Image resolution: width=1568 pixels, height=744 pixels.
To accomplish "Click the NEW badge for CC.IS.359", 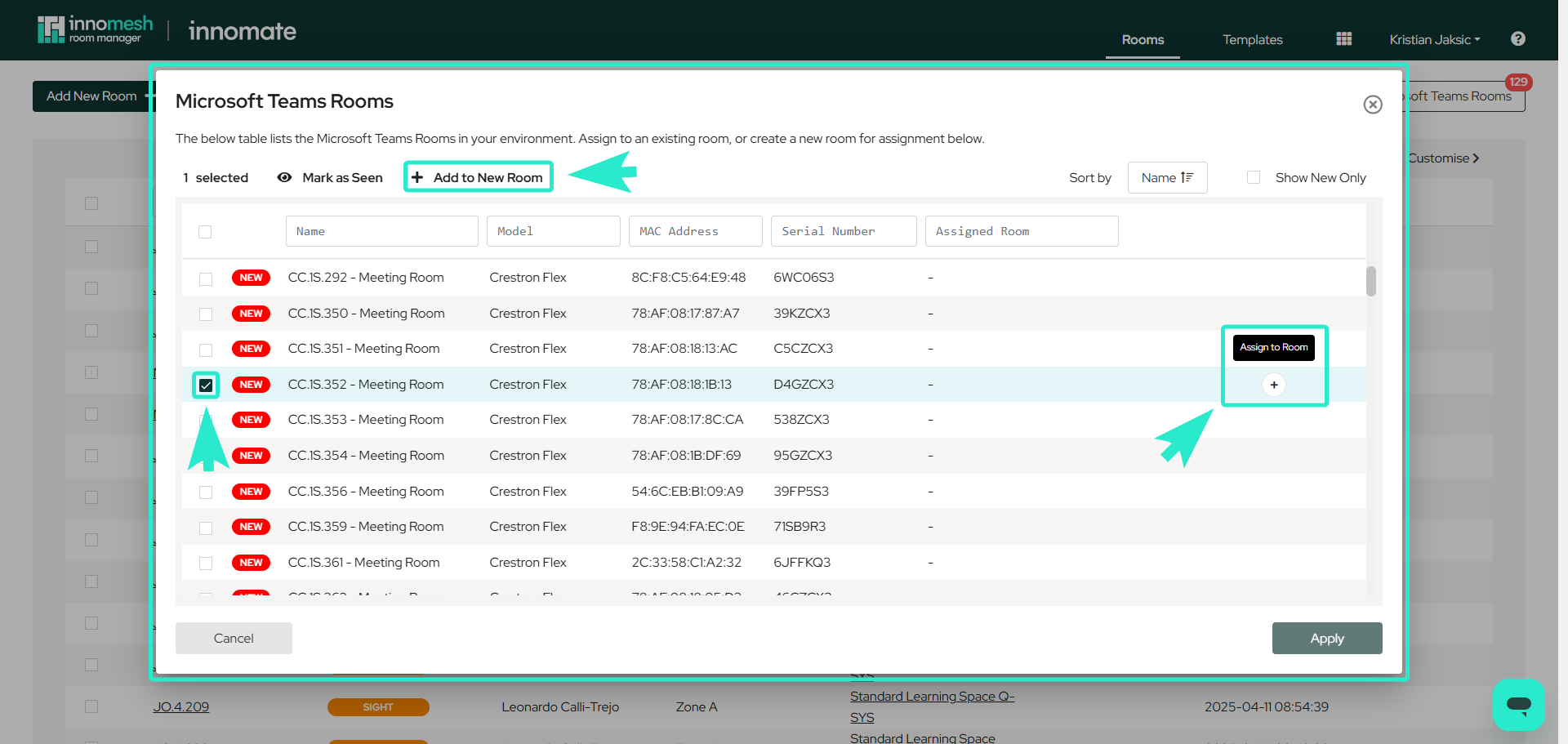I will click(x=251, y=527).
